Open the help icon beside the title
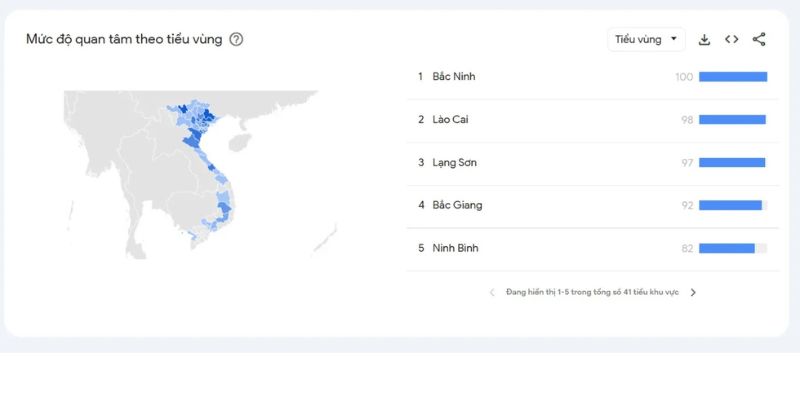 [236, 39]
